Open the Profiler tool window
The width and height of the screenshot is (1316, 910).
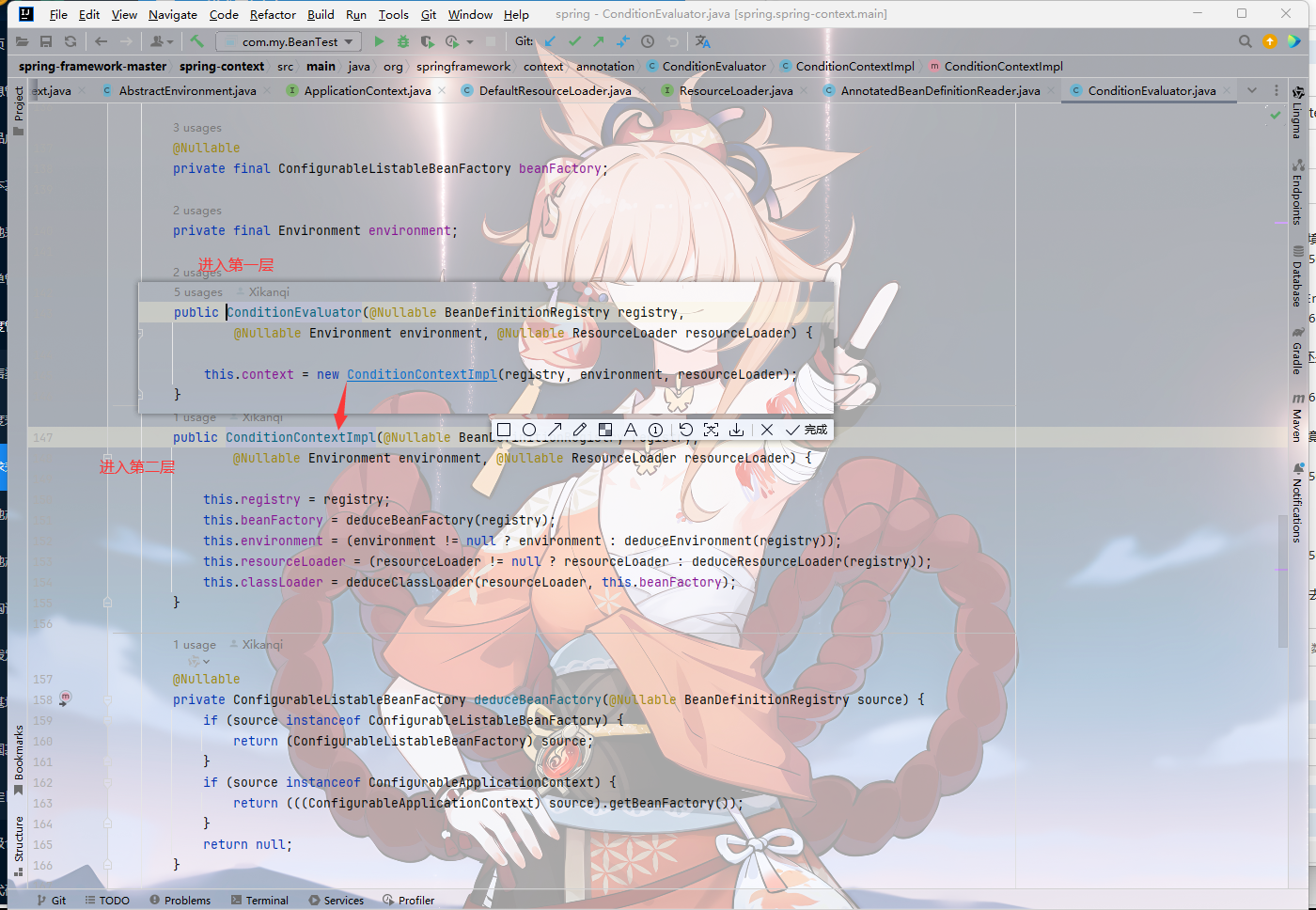point(409,900)
